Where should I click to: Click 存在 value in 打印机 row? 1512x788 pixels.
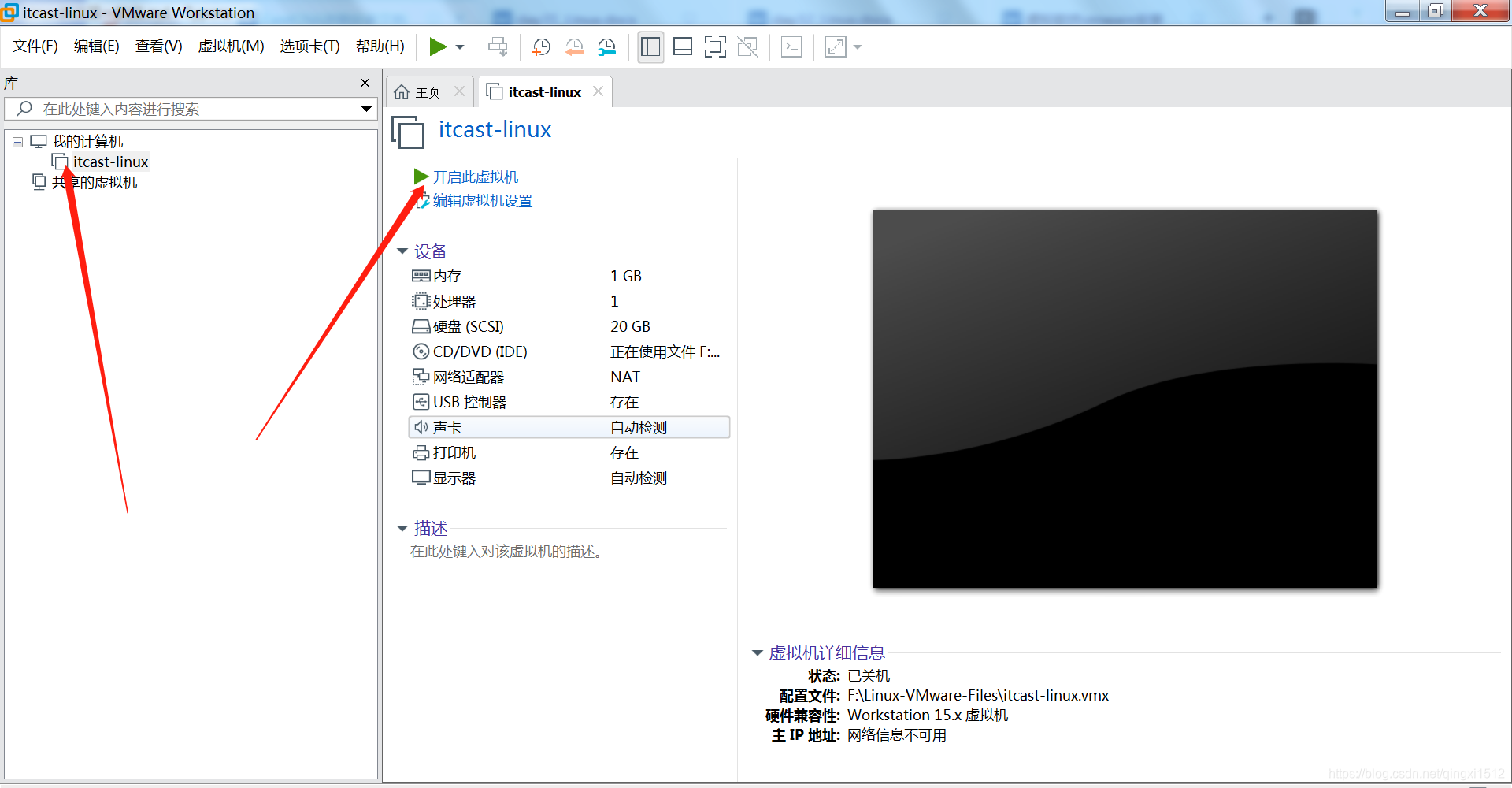pyautogui.click(x=624, y=452)
